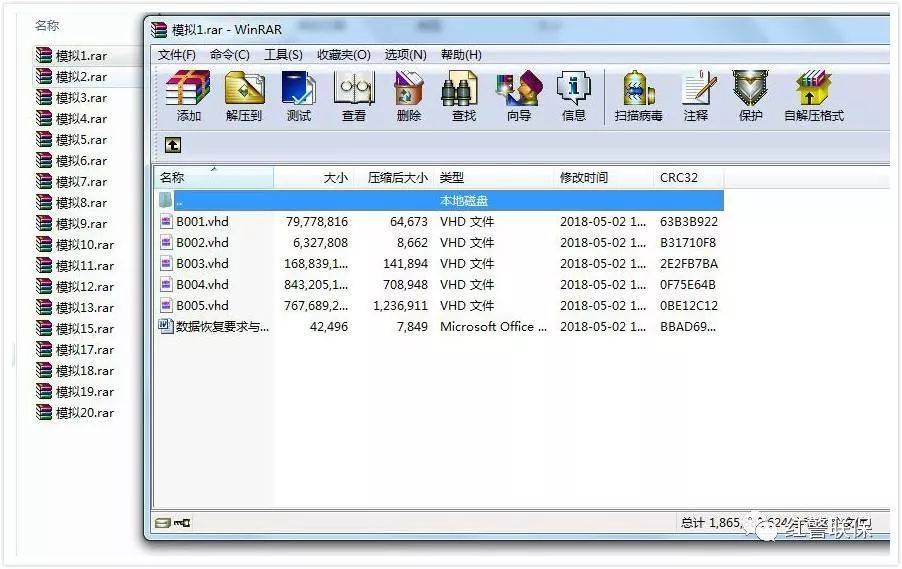This screenshot has width=902, height=569.
Task: Run the 测试 (Test) archive tool
Action: tap(299, 96)
